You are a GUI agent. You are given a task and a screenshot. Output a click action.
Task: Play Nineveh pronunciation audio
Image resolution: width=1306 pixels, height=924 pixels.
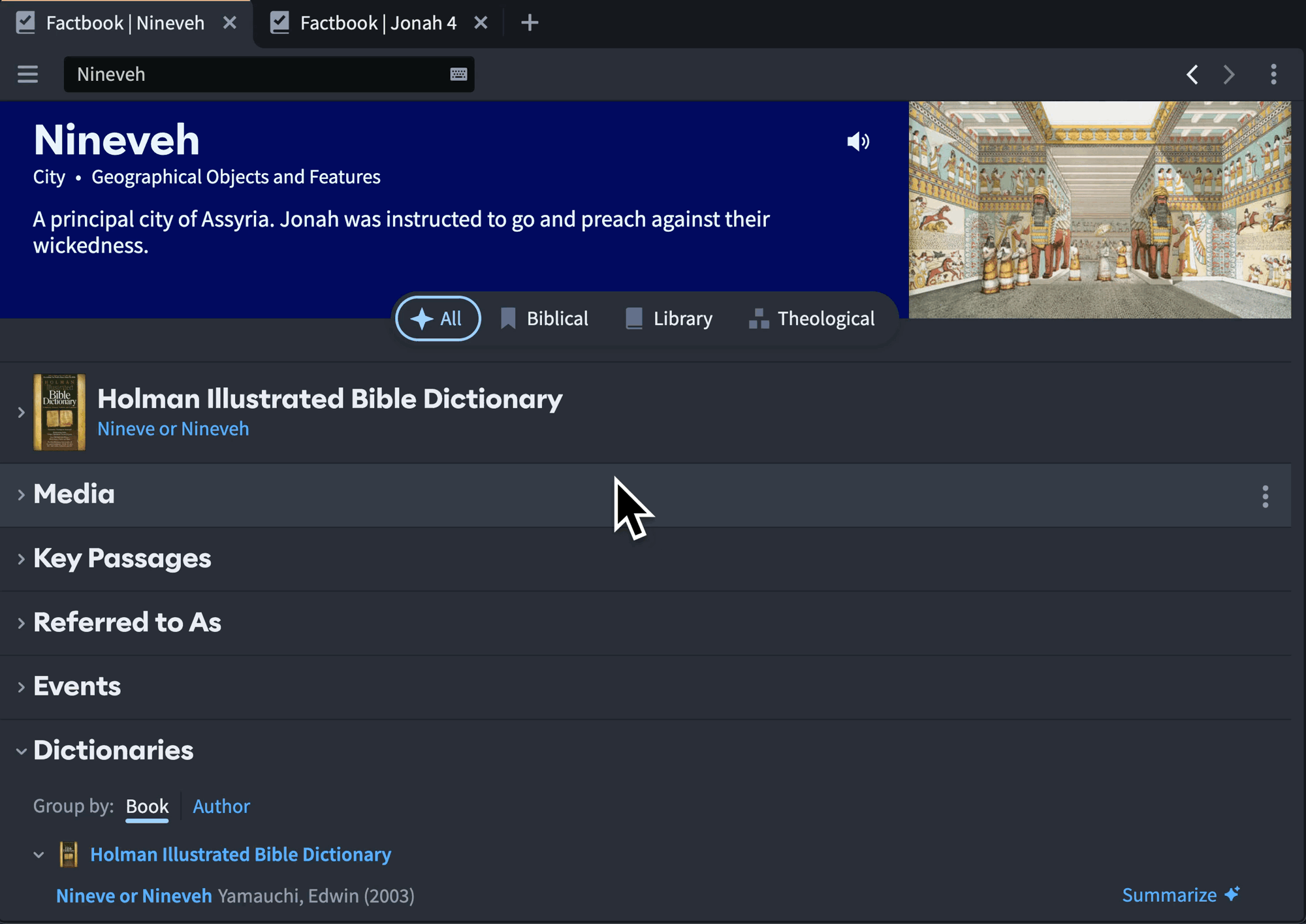click(x=858, y=142)
